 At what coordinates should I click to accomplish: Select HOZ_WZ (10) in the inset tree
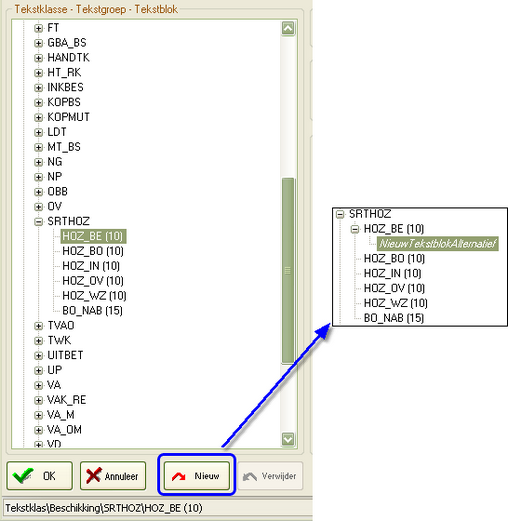click(395, 303)
